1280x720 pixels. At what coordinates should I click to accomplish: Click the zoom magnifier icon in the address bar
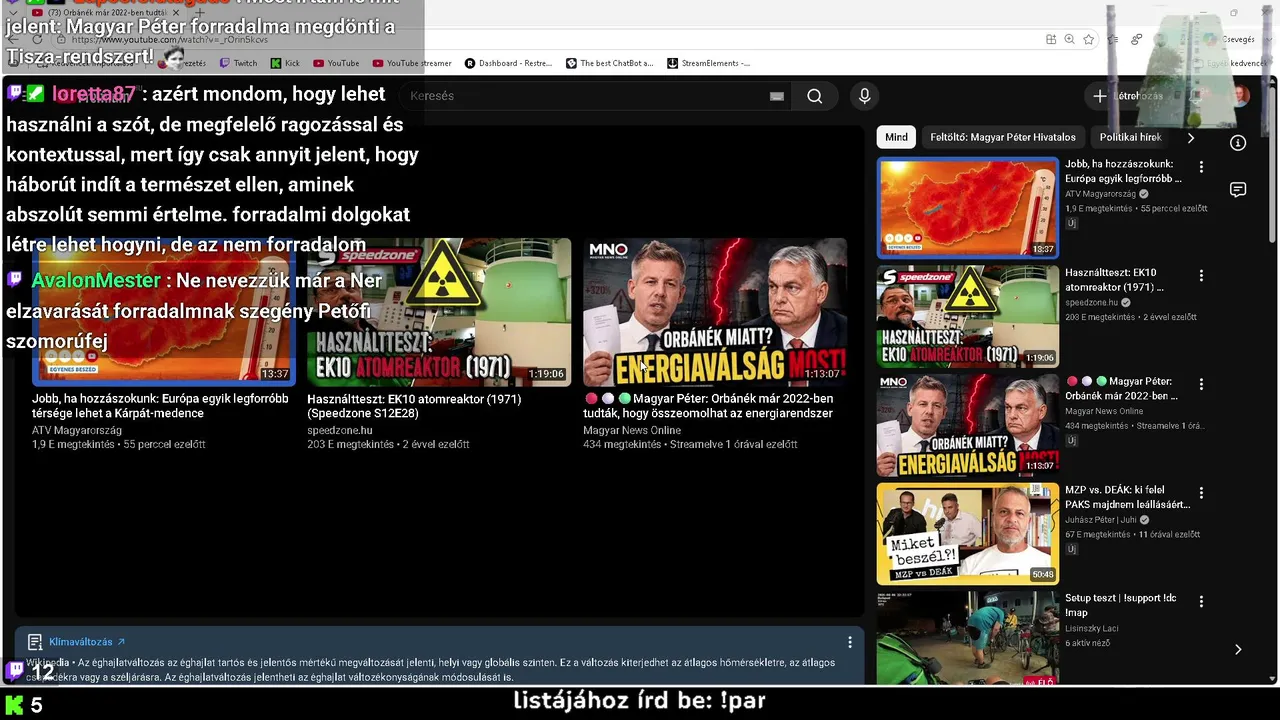coord(1069,39)
